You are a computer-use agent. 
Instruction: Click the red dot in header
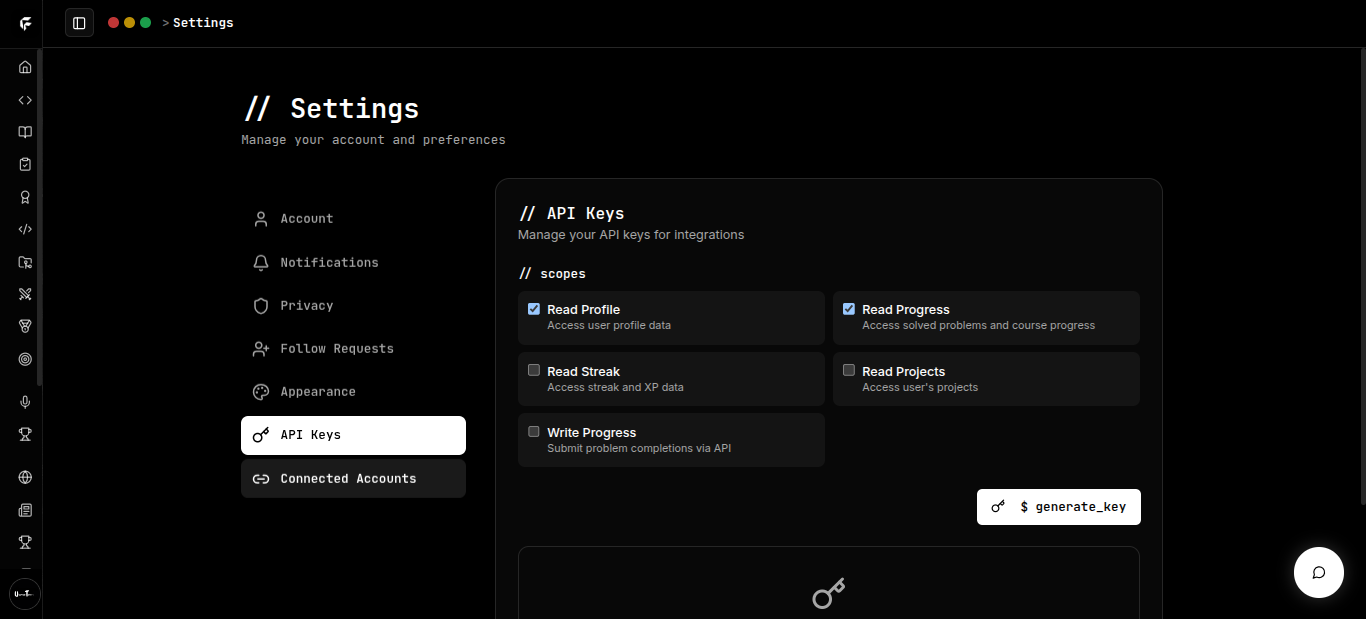(x=113, y=22)
